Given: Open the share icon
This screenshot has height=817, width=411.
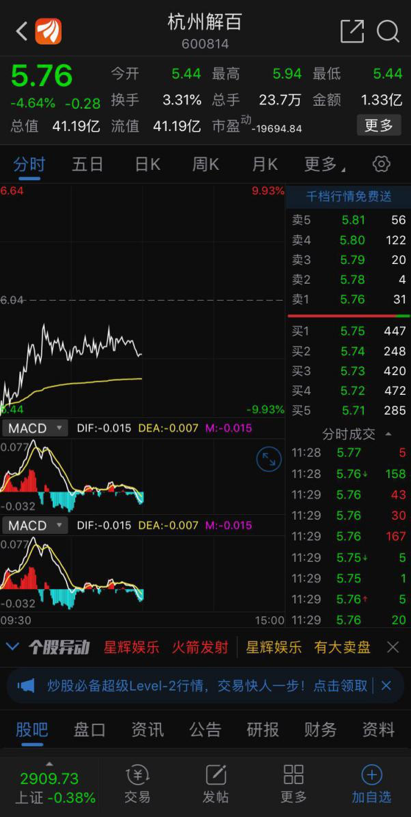Looking at the screenshot, I should pyautogui.click(x=352, y=31).
